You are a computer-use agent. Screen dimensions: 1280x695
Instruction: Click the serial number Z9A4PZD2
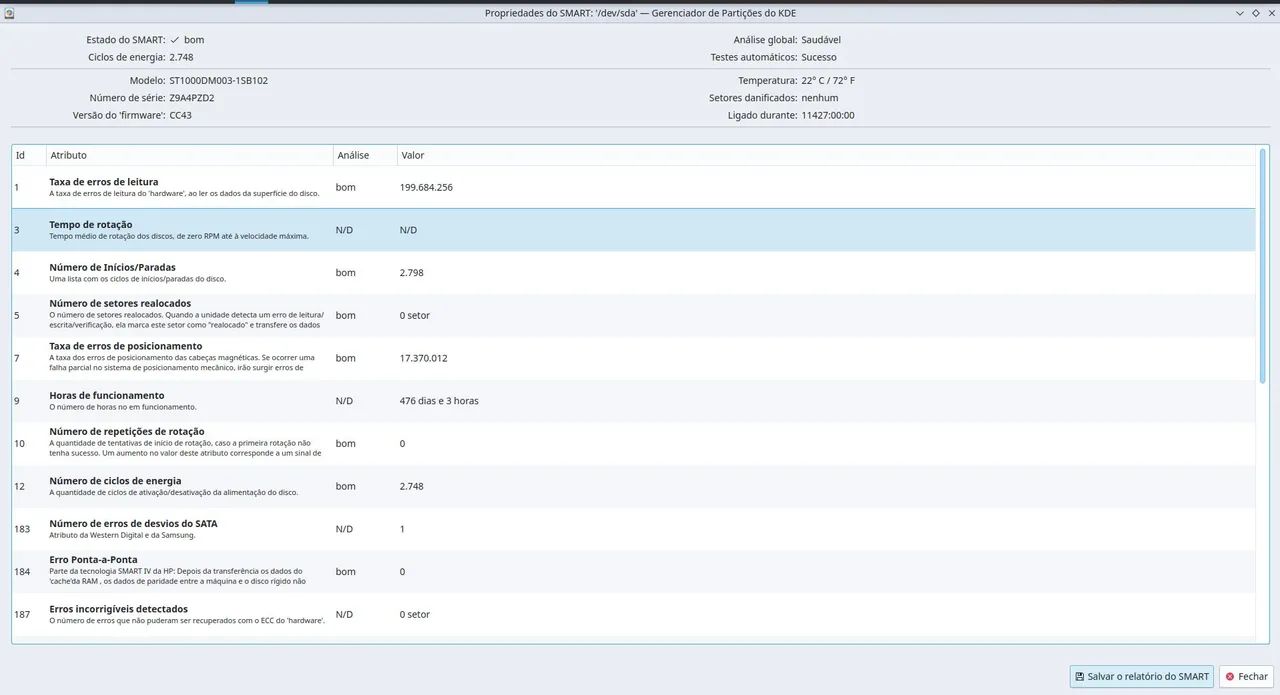(x=192, y=98)
